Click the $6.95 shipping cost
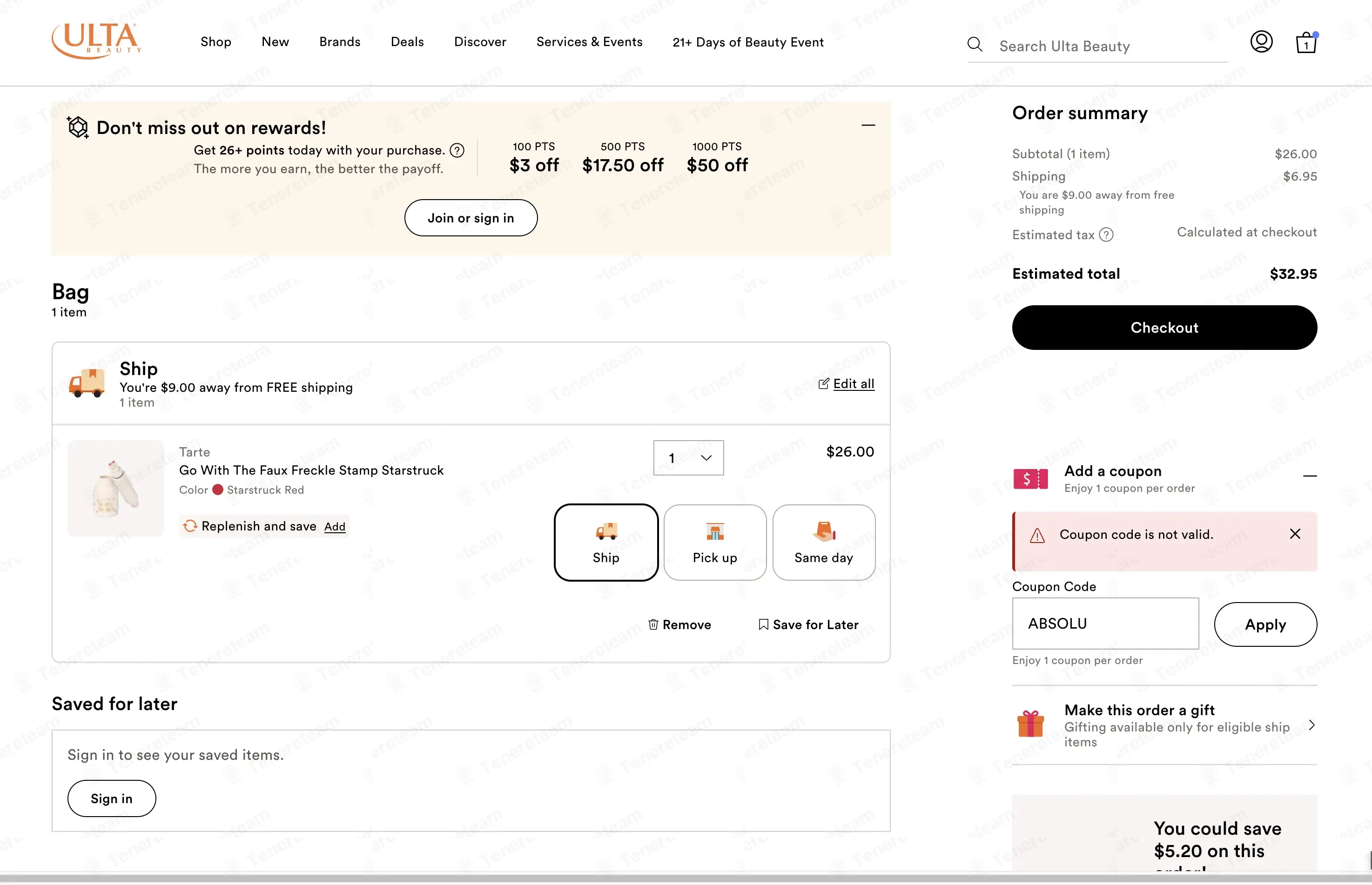Screen dimensions: 1372x885 tap(1300, 176)
